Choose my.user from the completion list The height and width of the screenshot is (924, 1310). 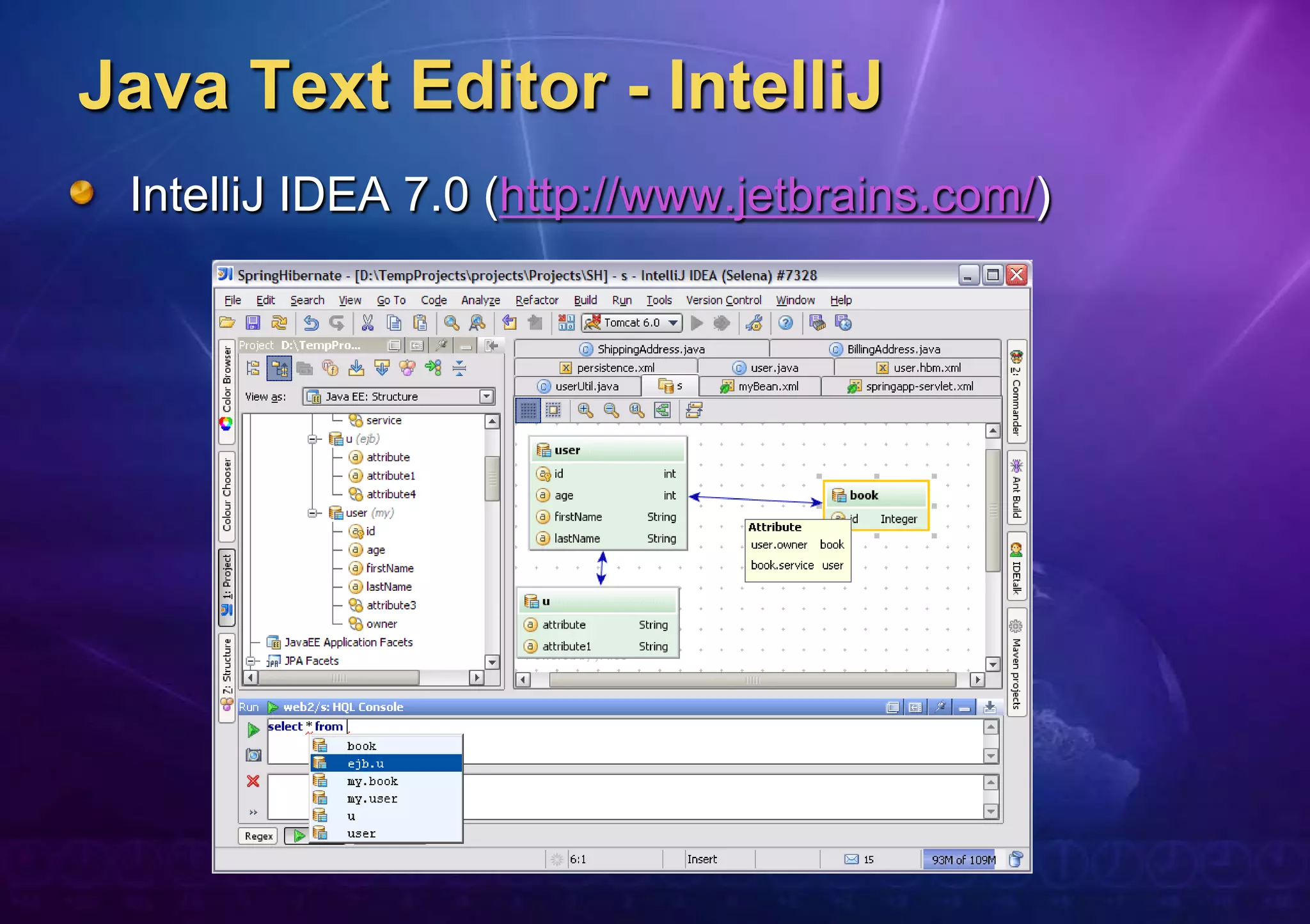386,799
